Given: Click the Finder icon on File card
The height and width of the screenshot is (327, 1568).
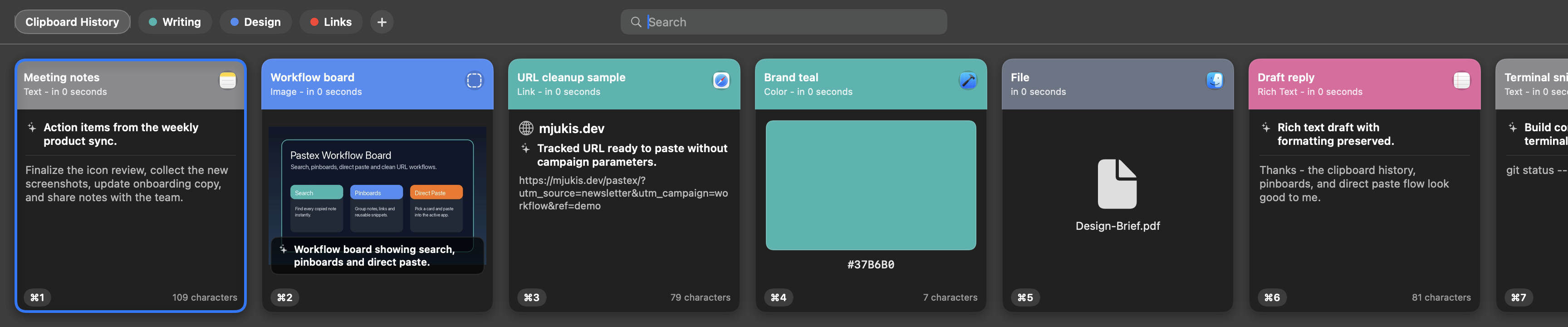Looking at the screenshot, I should 1215,80.
